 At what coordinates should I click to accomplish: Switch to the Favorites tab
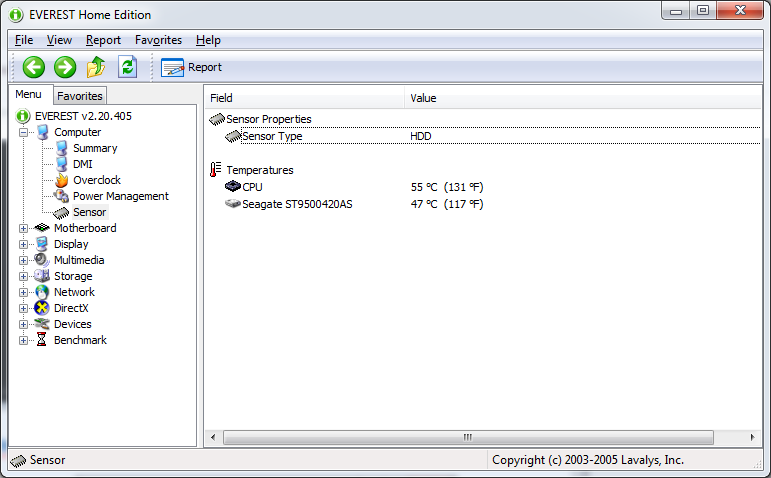[x=80, y=96]
